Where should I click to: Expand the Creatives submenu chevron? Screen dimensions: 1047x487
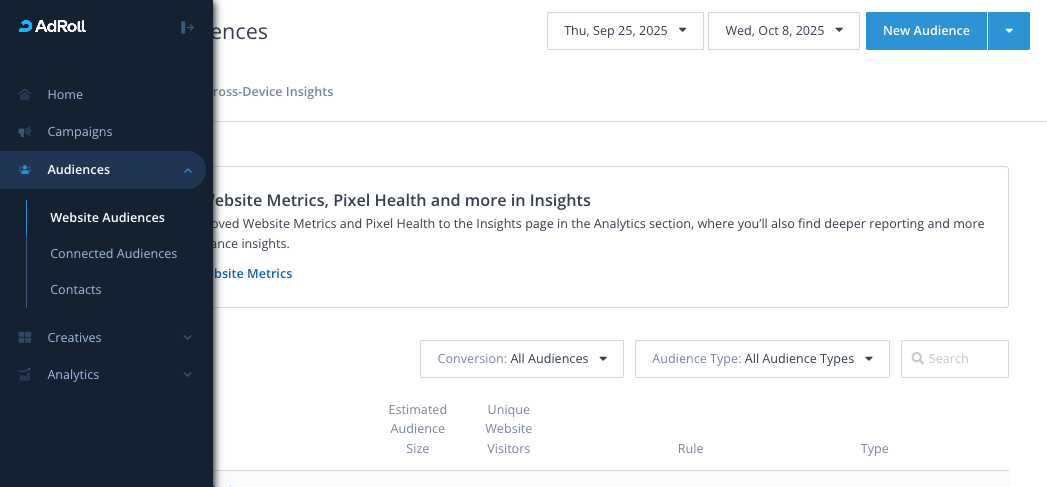(187, 338)
